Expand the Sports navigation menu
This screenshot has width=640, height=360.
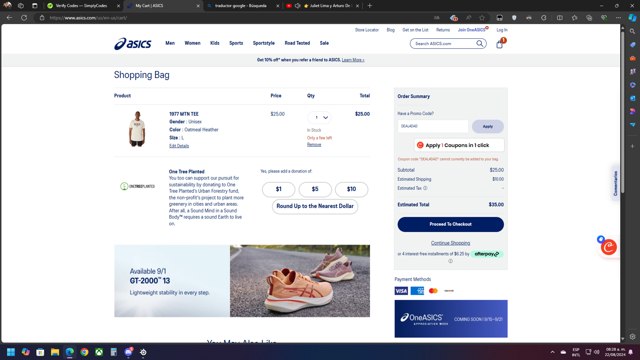(x=236, y=43)
